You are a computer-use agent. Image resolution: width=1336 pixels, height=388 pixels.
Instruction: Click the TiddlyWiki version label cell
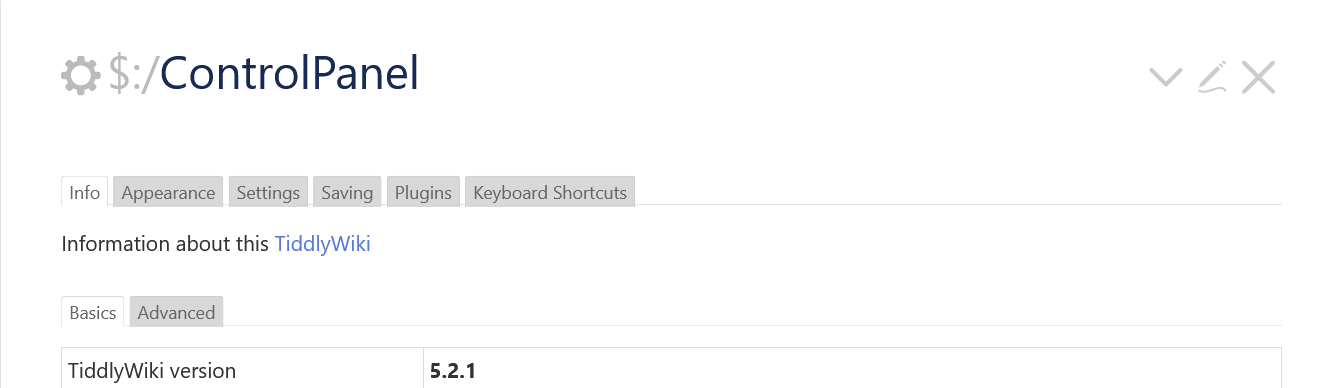pyautogui.click(x=243, y=368)
